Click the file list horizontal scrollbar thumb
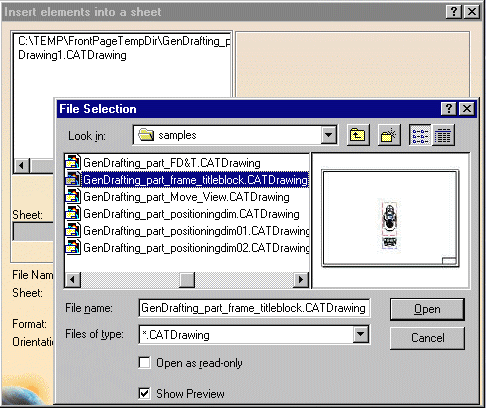This screenshot has height=408, width=486. point(187,279)
